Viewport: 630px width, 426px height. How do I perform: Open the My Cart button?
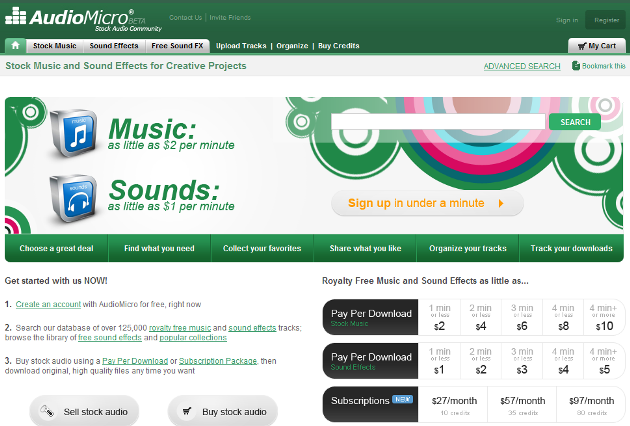pyautogui.click(x=597, y=46)
